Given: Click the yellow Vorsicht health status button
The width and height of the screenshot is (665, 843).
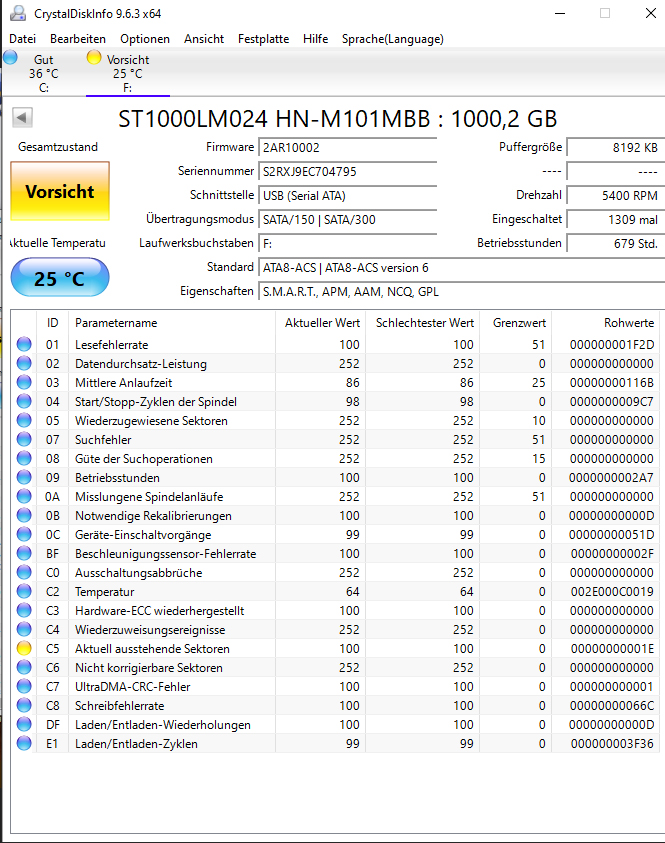Looking at the screenshot, I should pos(60,191).
